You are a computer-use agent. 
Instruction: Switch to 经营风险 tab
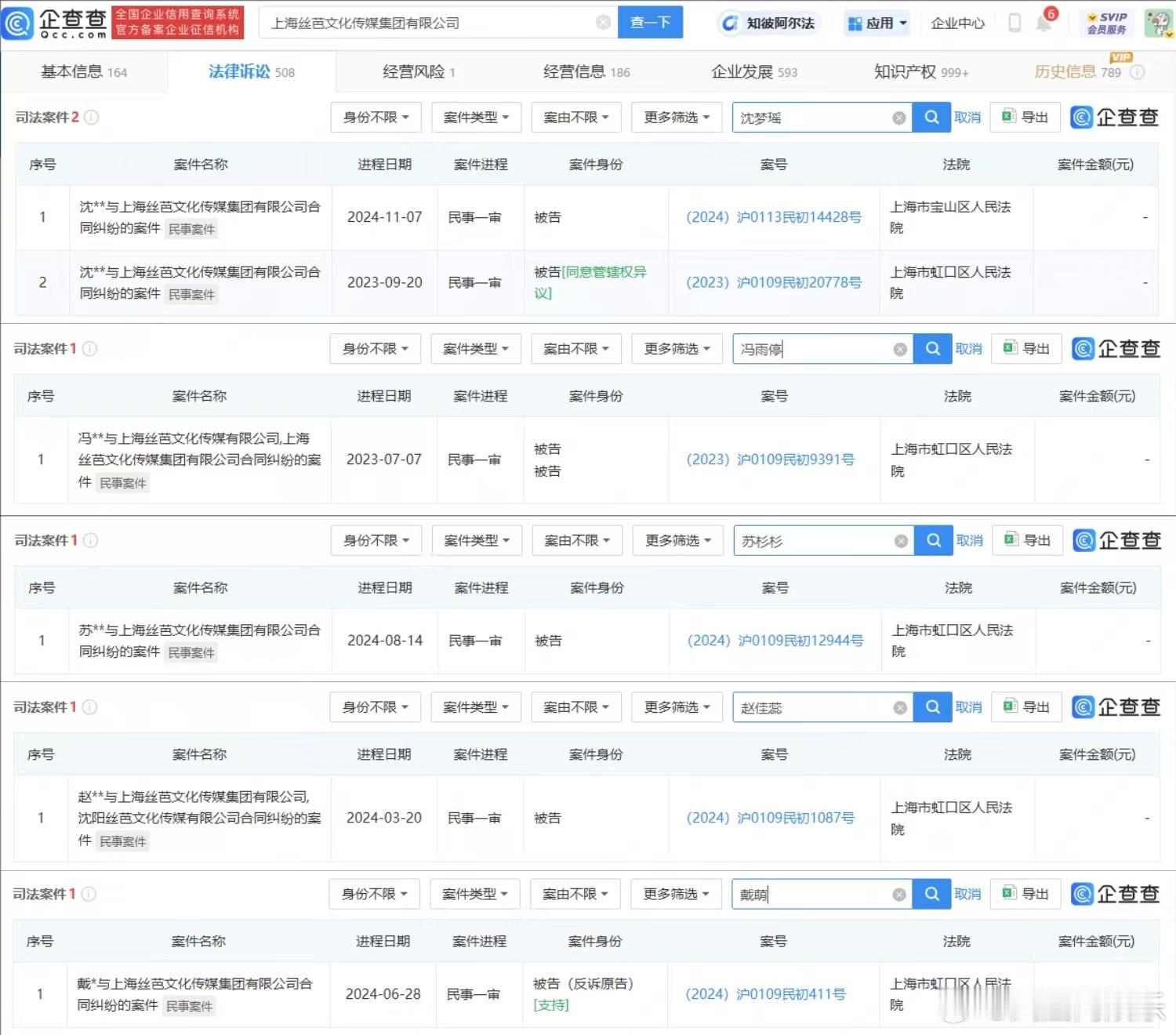point(419,72)
